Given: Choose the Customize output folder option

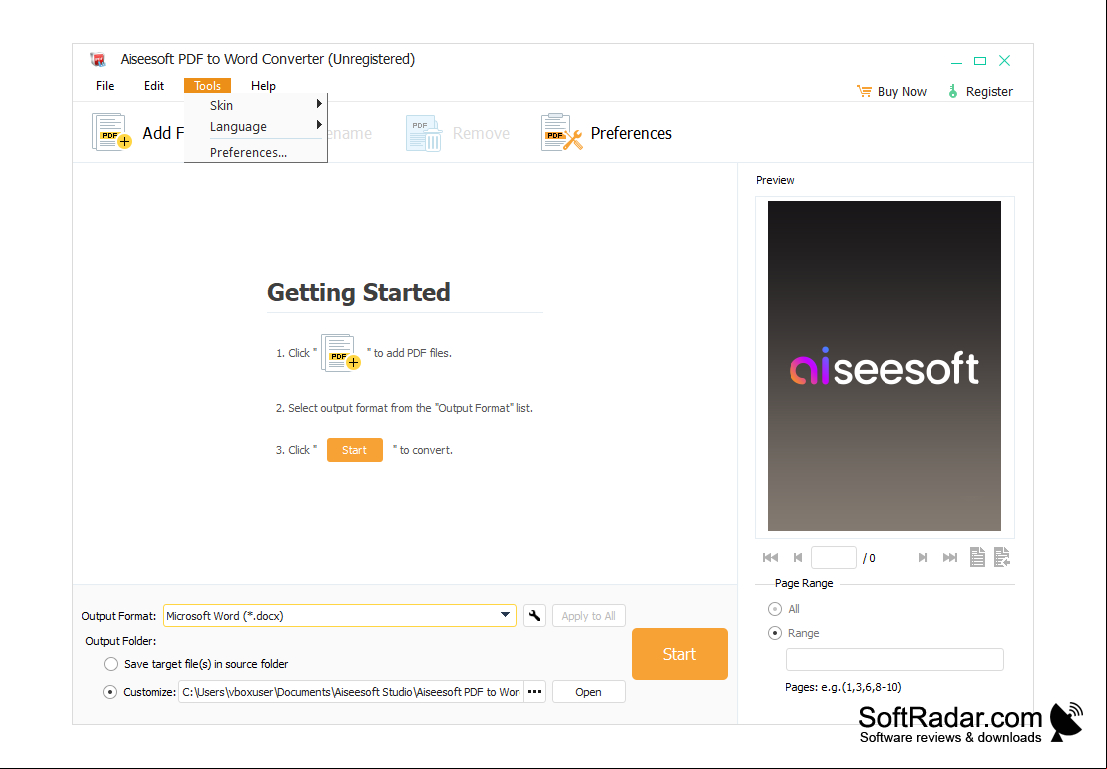Looking at the screenshot, I should (x=110, y=692).
